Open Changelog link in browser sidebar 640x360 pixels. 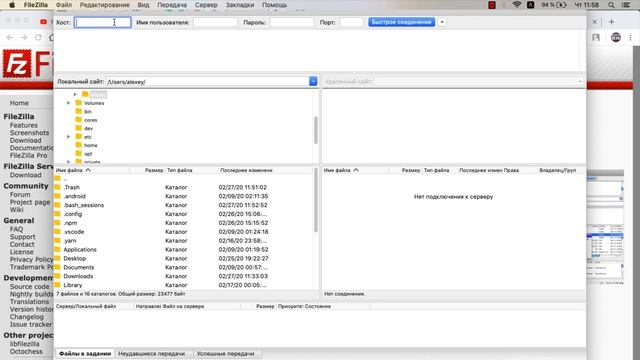pos(27,317)
